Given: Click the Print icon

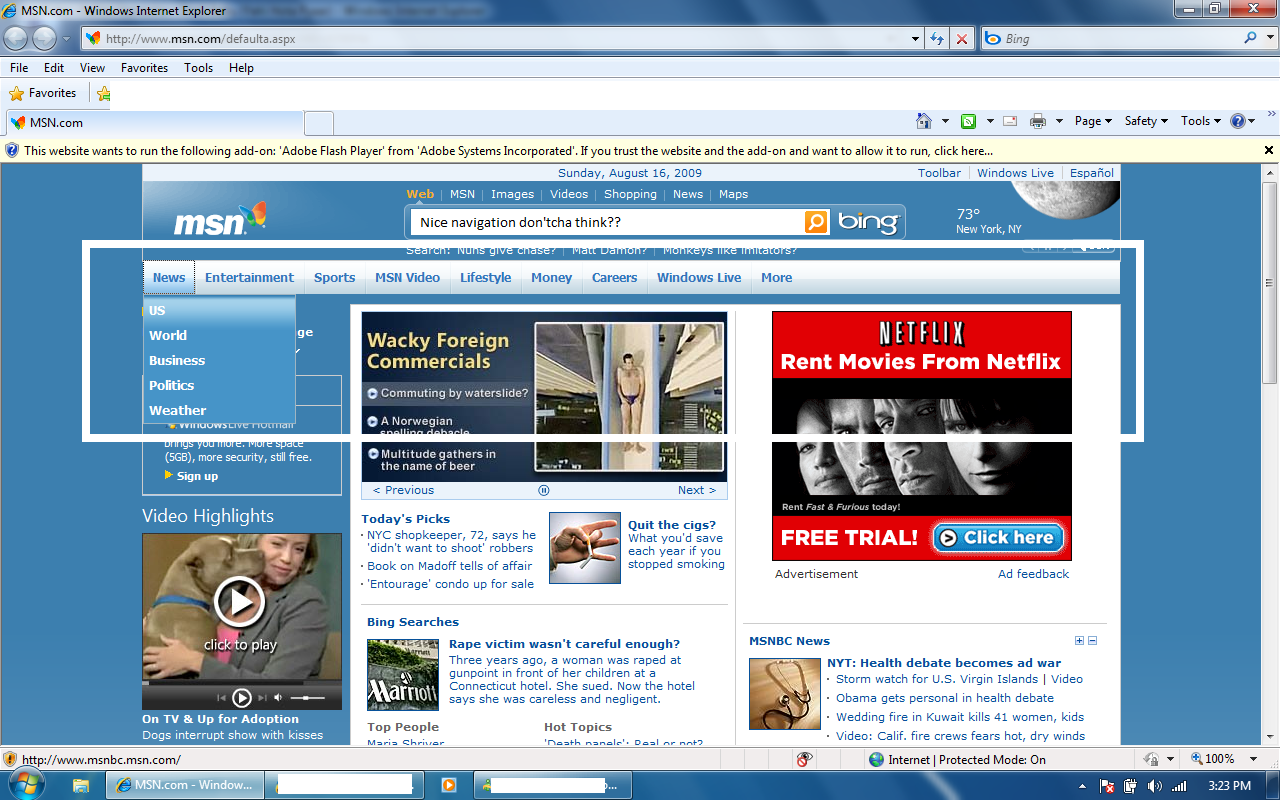Looking at the screenshot, I should point(1037,120).
